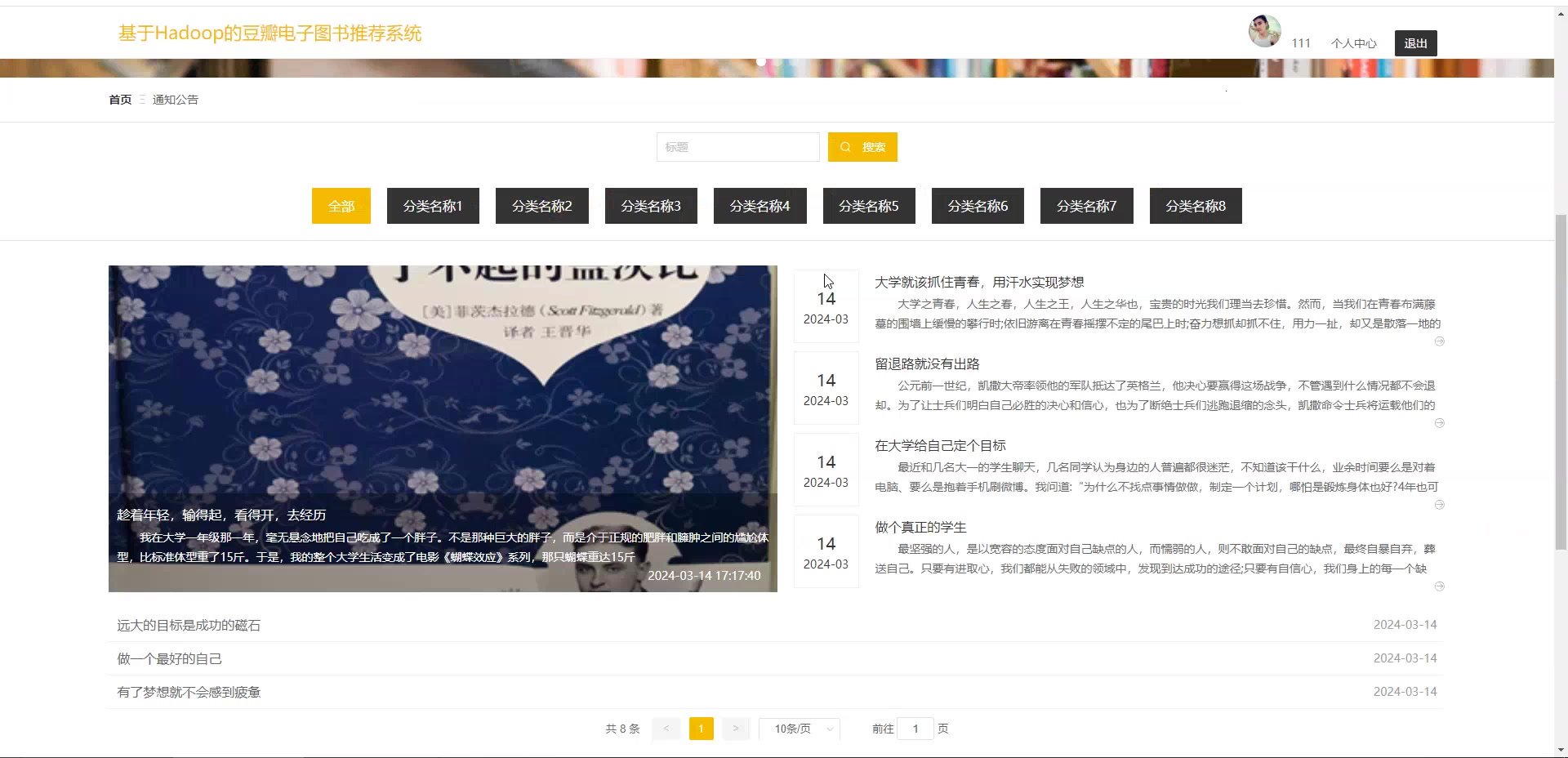This screenshot has height=758, width=1568.
Task: Open article 留退路就没有出路
Action: pos(927,363)
